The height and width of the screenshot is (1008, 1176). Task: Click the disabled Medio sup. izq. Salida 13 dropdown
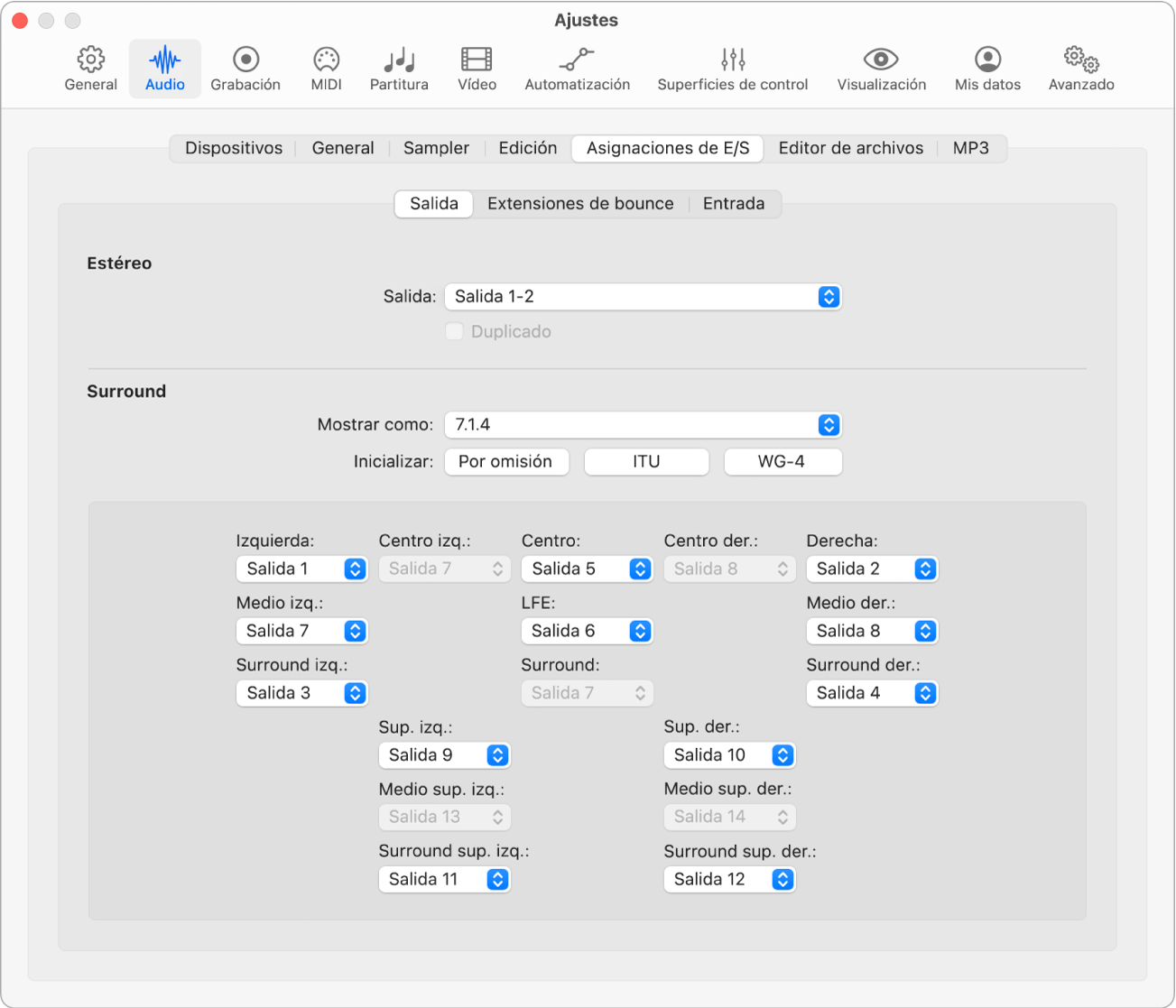444,817
